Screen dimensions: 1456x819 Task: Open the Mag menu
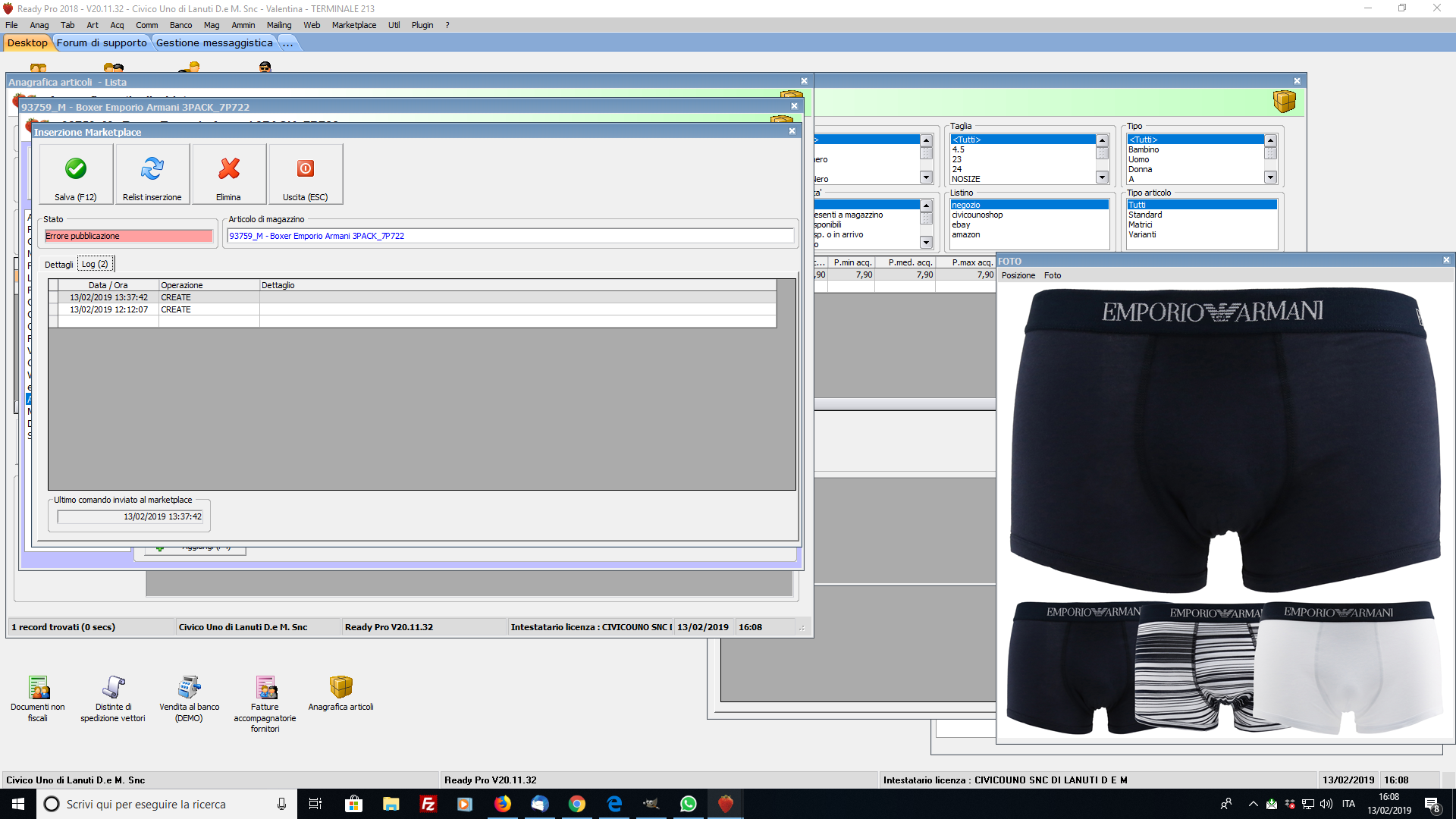point(212,25)
